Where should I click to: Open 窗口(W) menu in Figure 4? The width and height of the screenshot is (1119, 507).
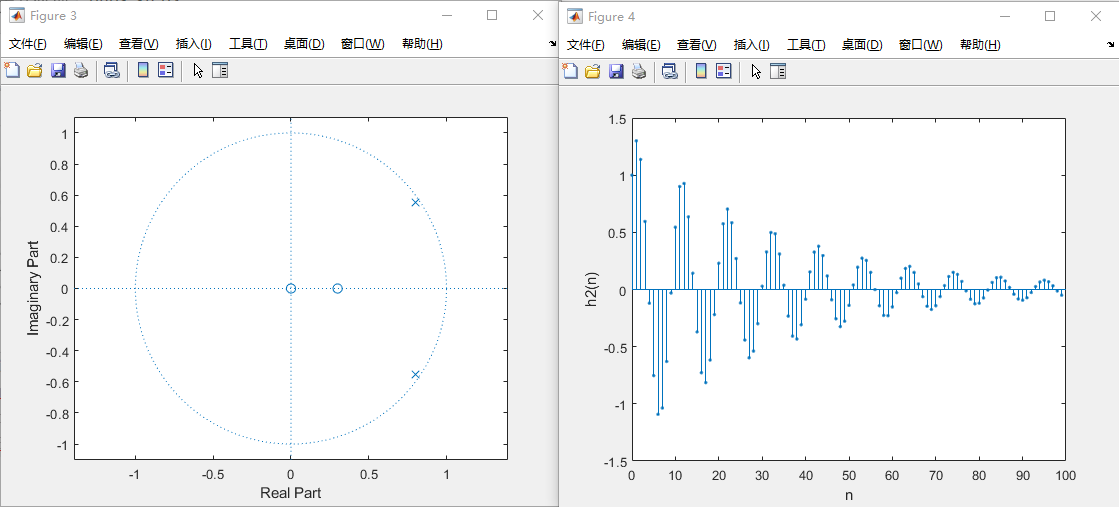(921, 44)
